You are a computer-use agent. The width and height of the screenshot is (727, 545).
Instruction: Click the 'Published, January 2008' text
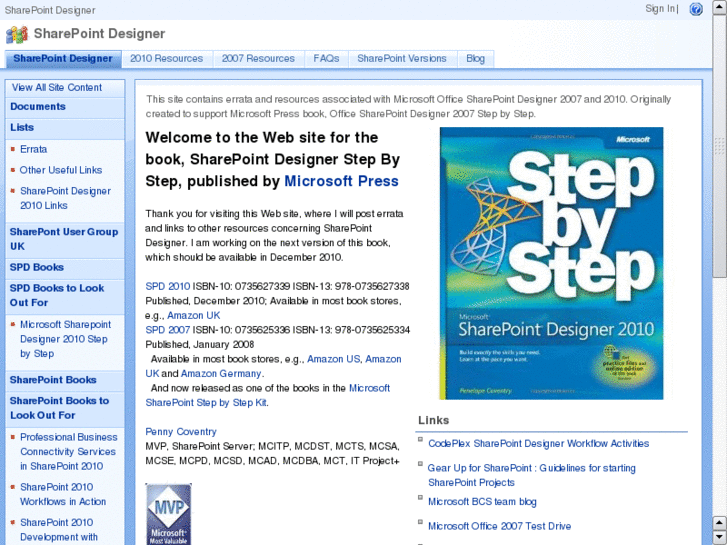[x=200, y=345]
